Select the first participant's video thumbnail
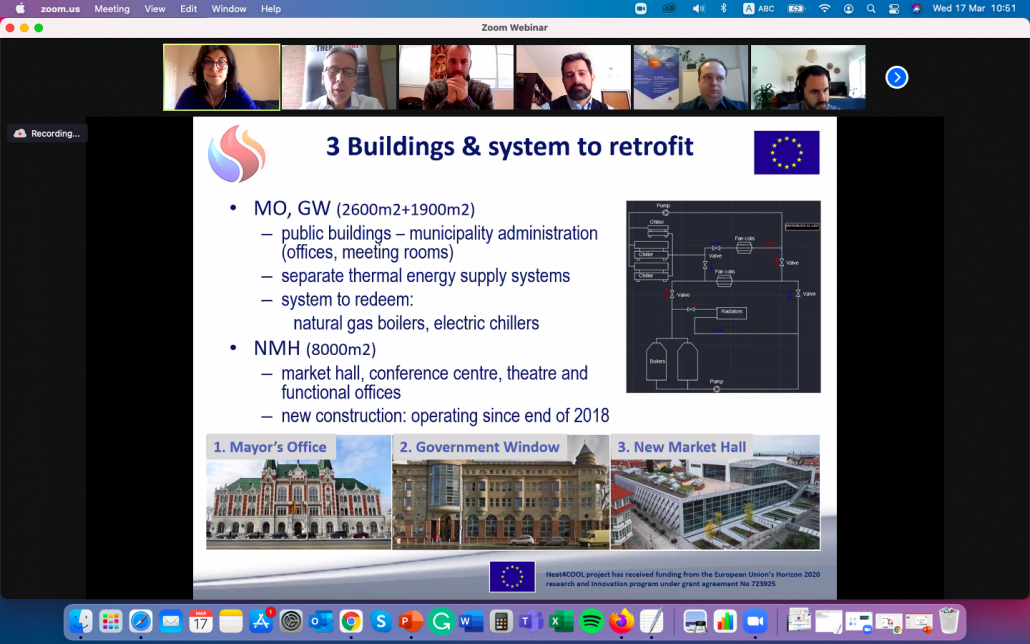This screenshot has height=644, width=1030. [222, 77]
